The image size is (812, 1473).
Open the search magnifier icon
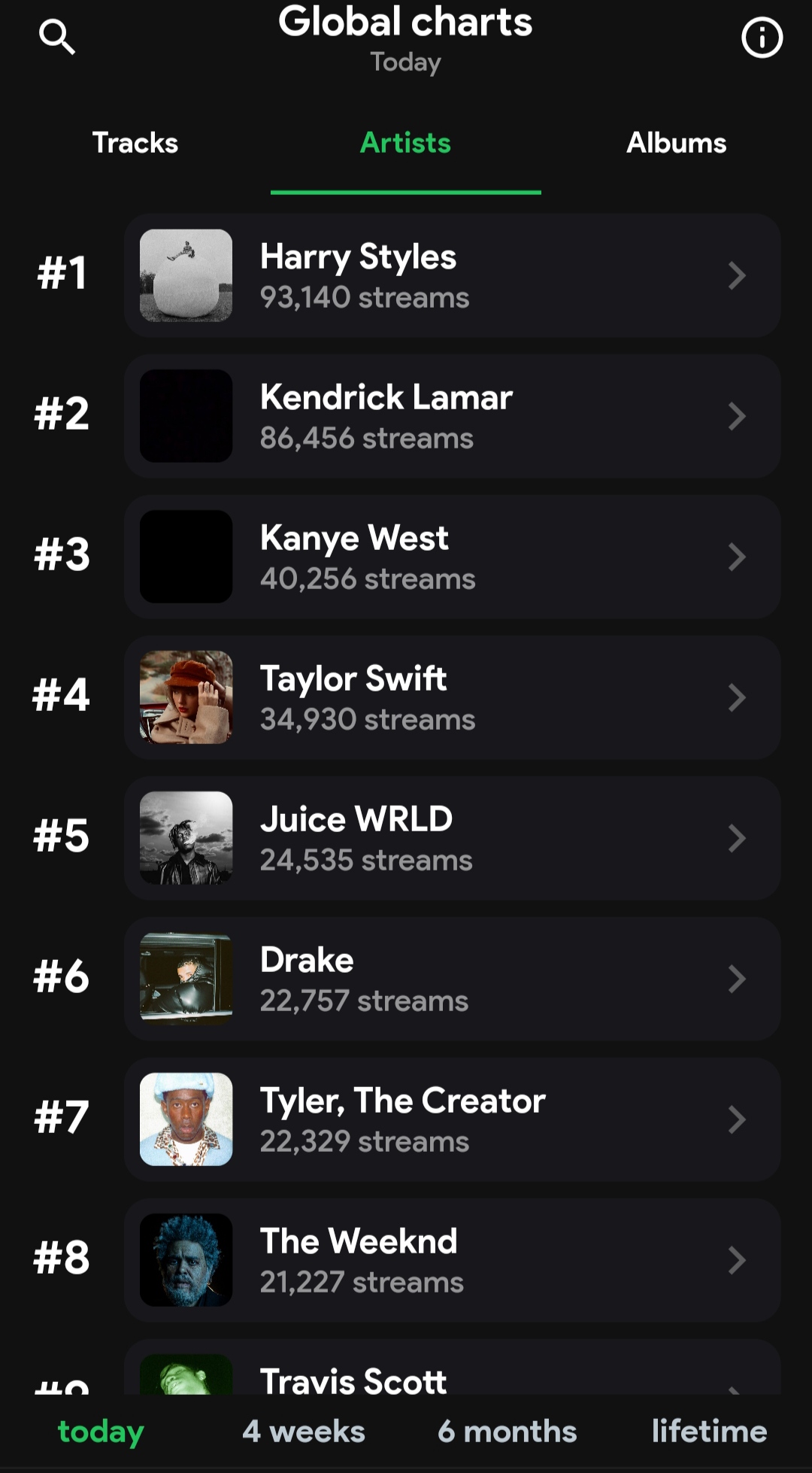pyautogui.click(x=57, y=37)
